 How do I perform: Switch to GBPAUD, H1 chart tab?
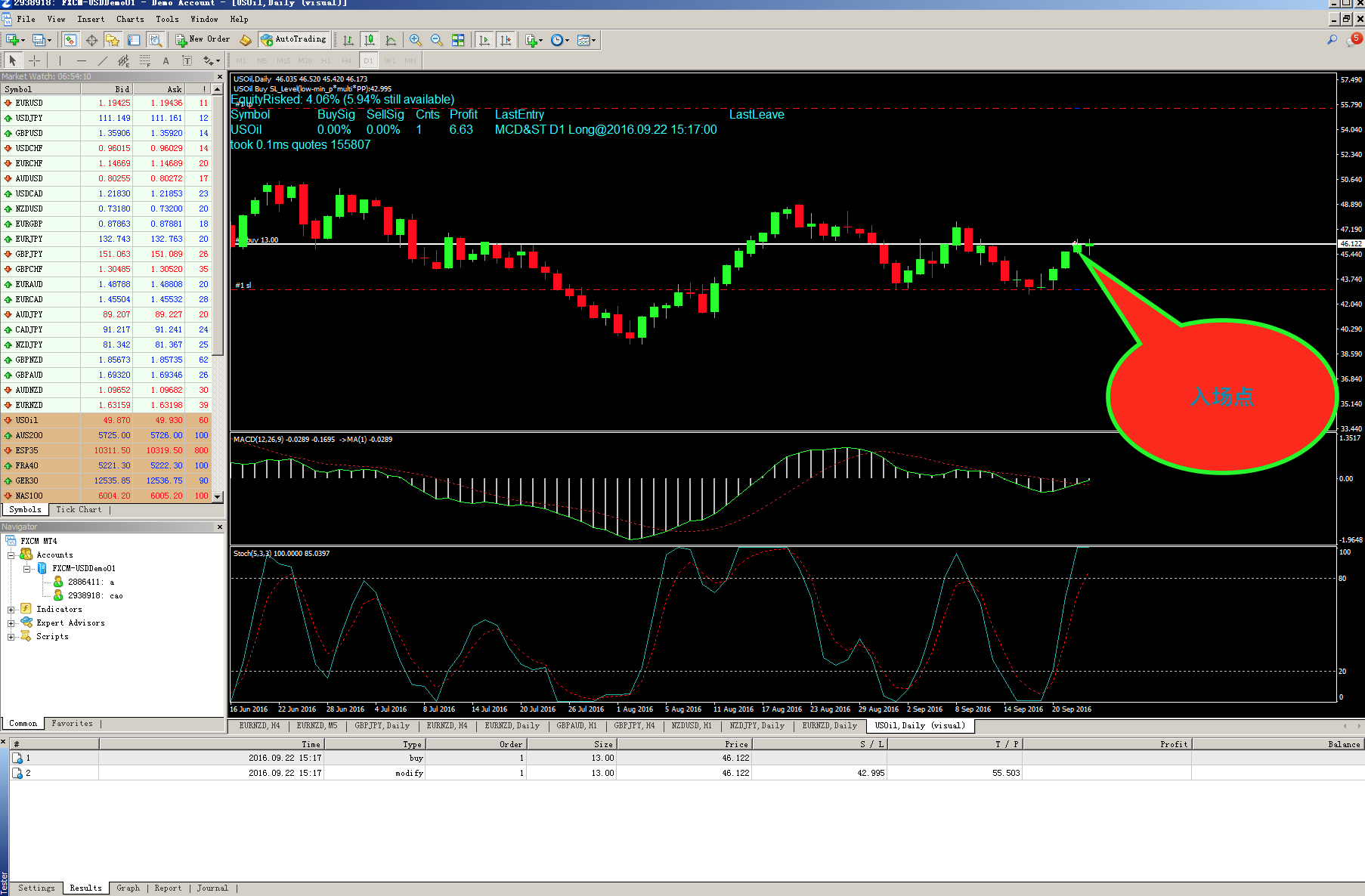pos(577,726)
